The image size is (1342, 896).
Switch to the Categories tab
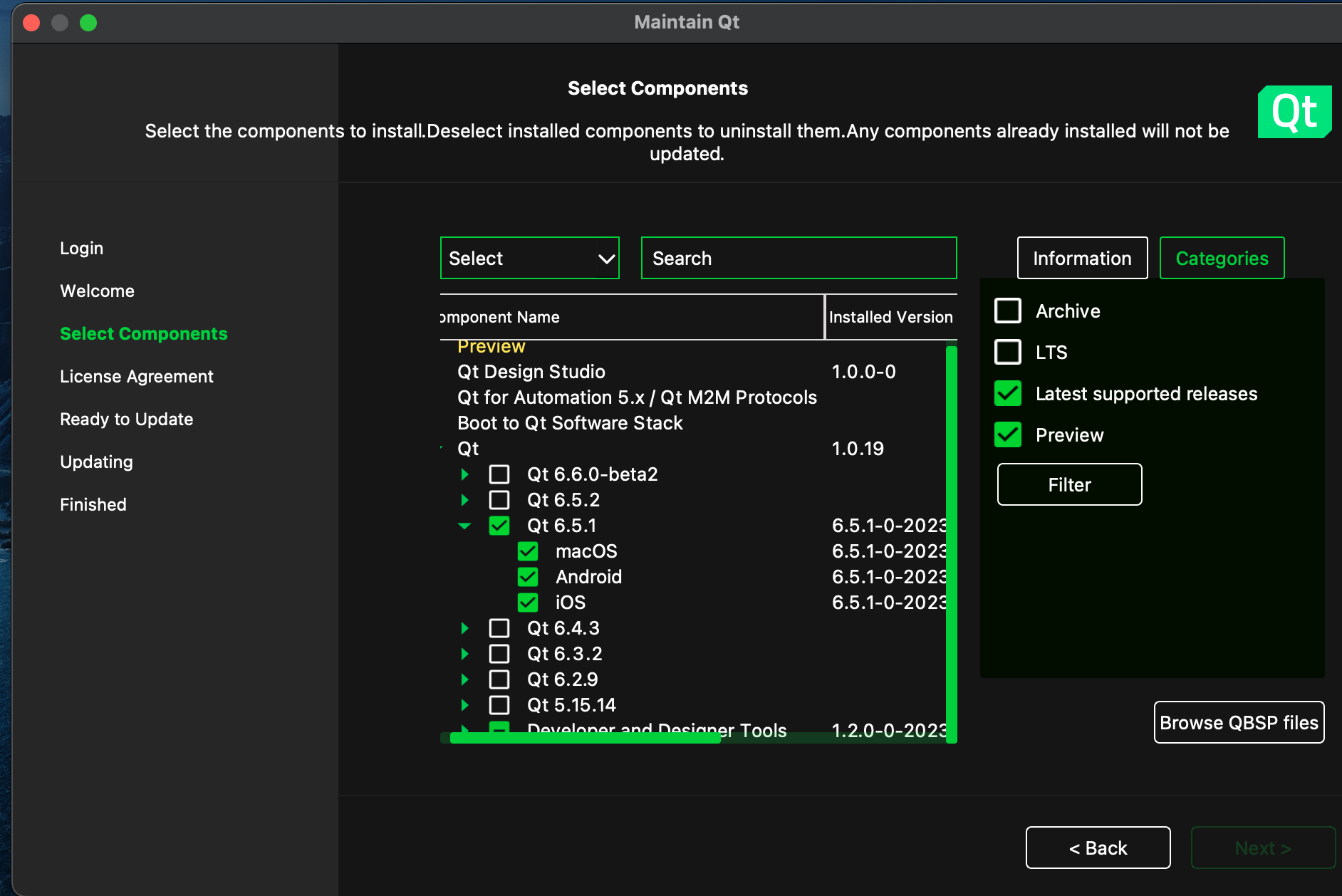(1222, 258)
